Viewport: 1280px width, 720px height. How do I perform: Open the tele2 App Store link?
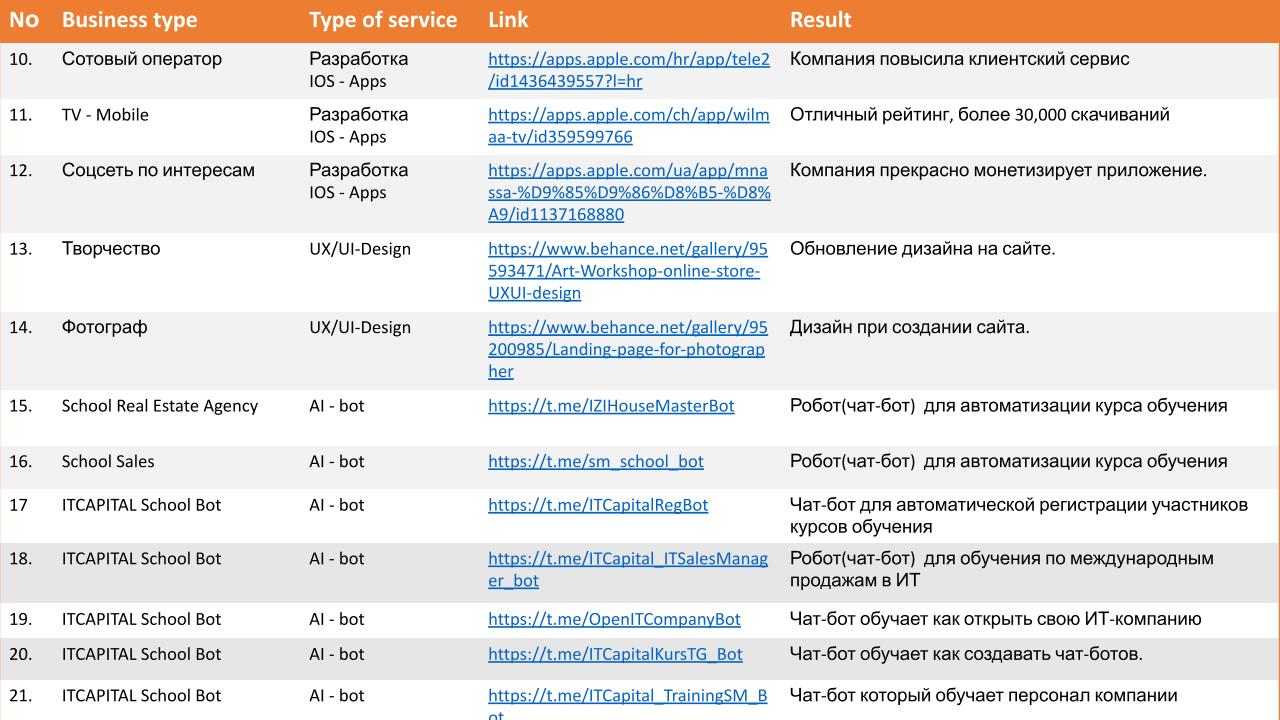629,70
